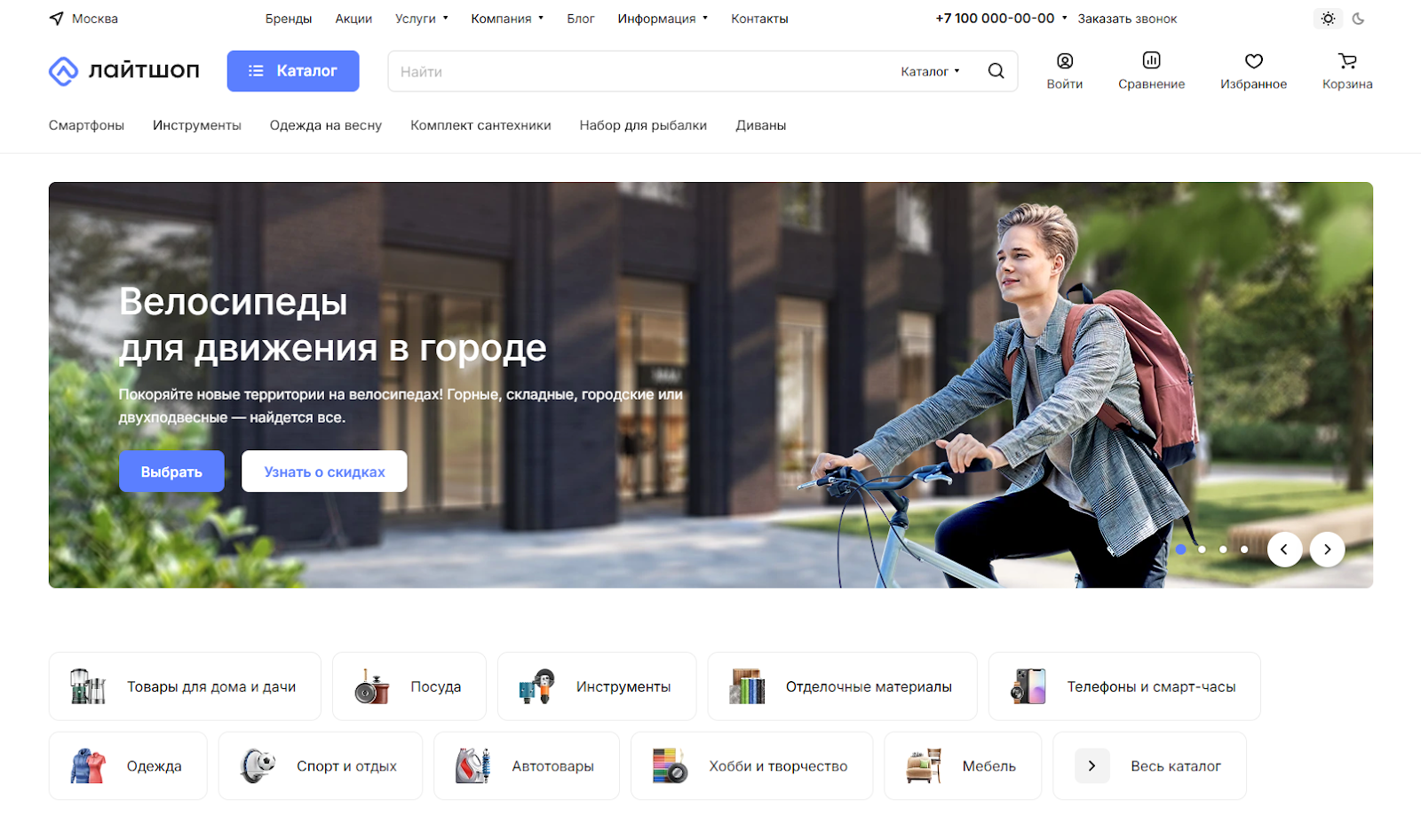This screenshot has width=1421, height=840.
Task: Click the Москва location arrow icon
Action: pyautogui.click(x=57, y=19)
